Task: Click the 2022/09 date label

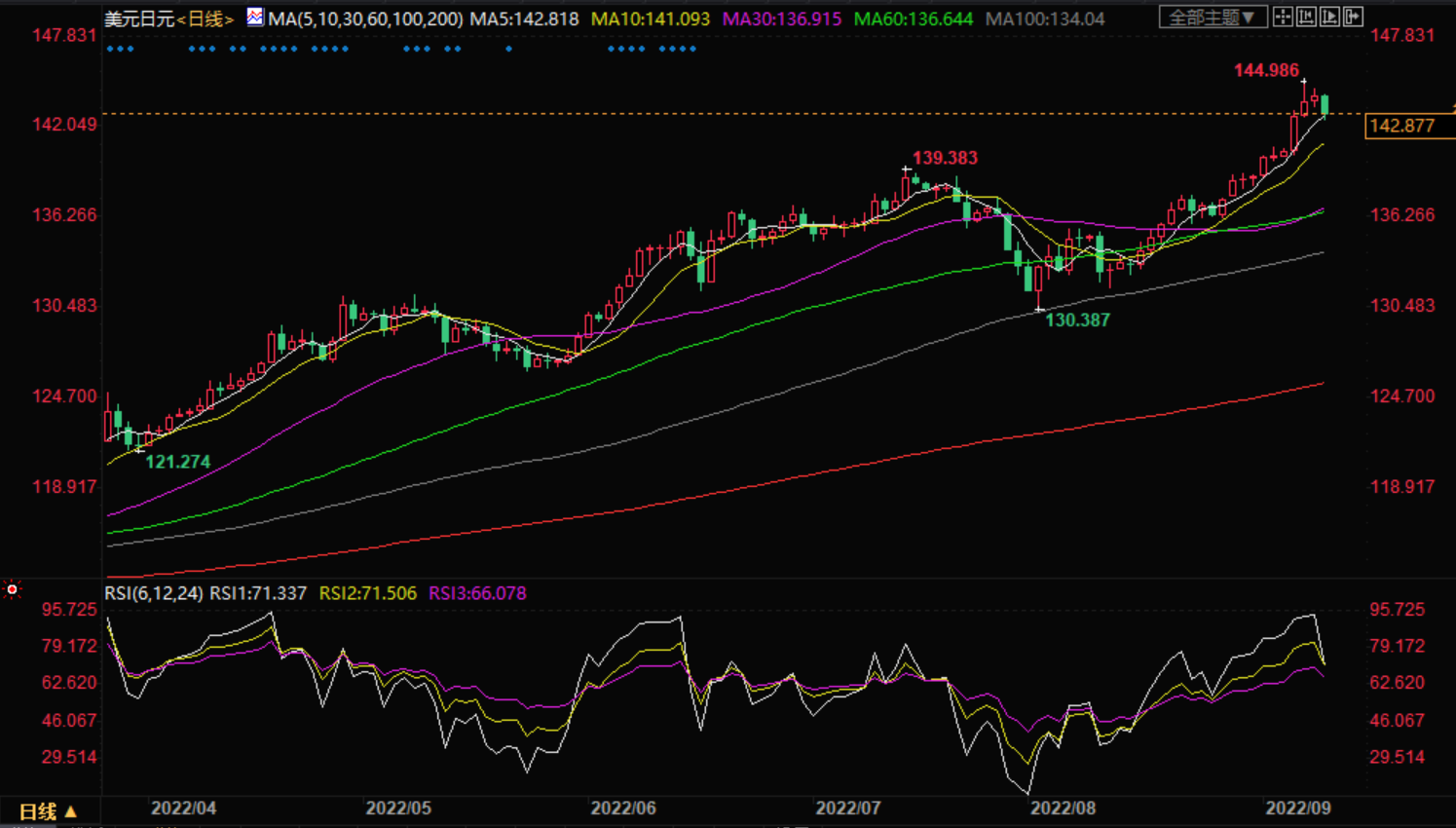Action: tap(1298, 808)
